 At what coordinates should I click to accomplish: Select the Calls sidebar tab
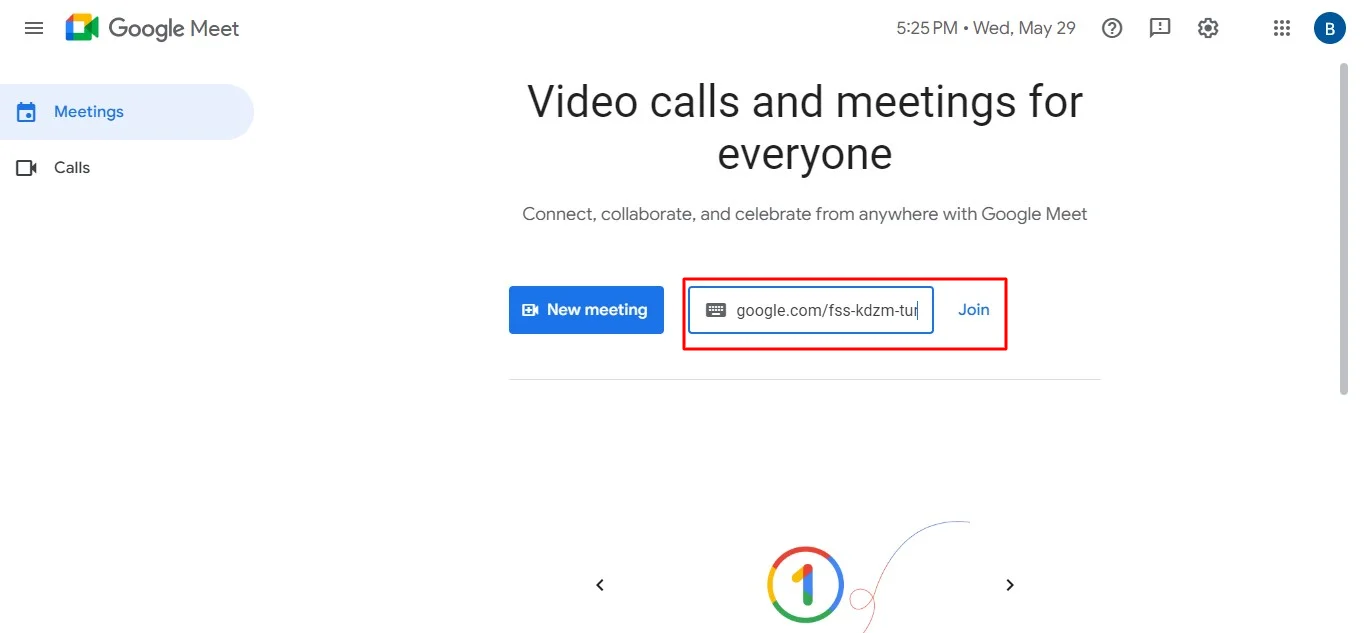coord(127,168)
